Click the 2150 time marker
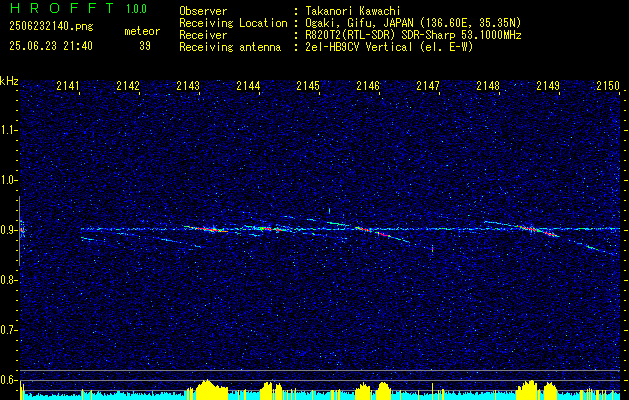The height and width of the screenshot is (400, 629). (608, 85)
